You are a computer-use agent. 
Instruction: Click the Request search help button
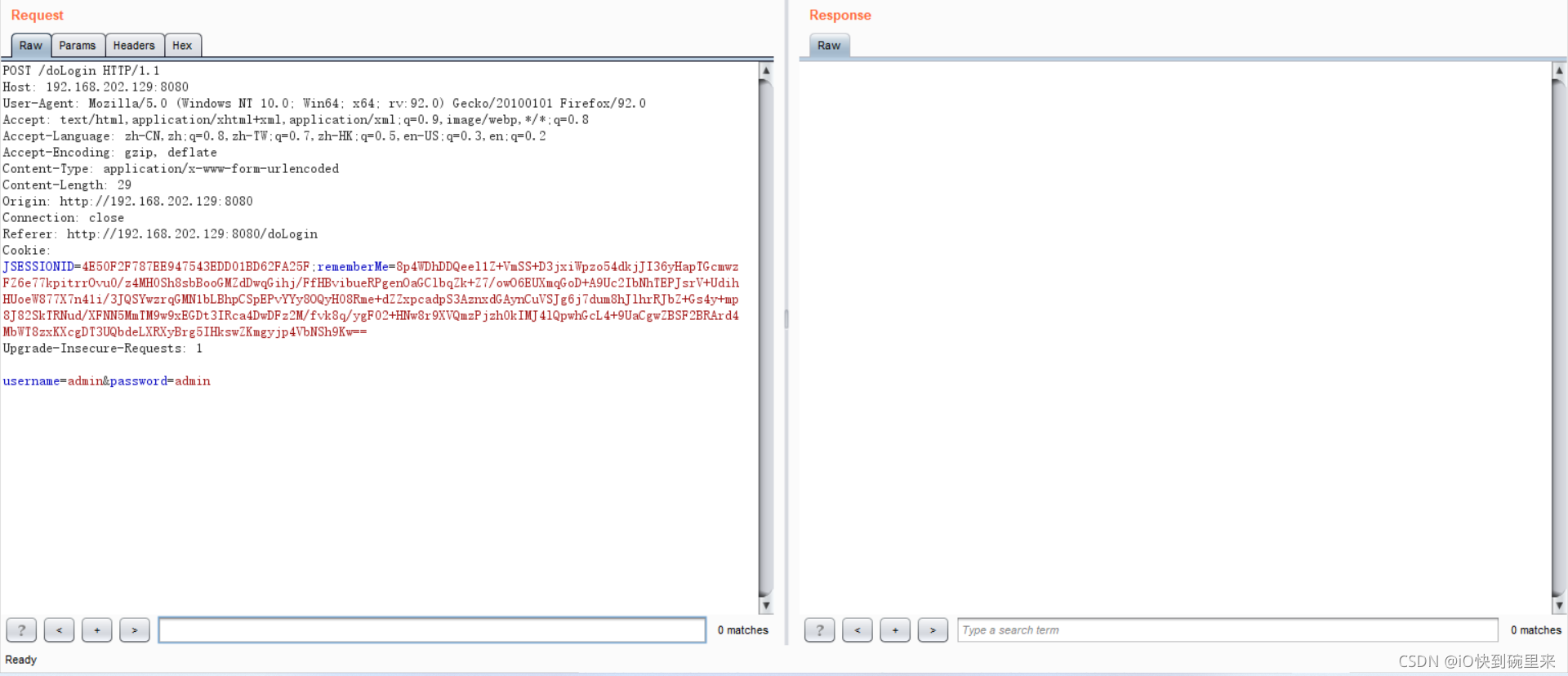pyautogui.click(x=21, y=630)
